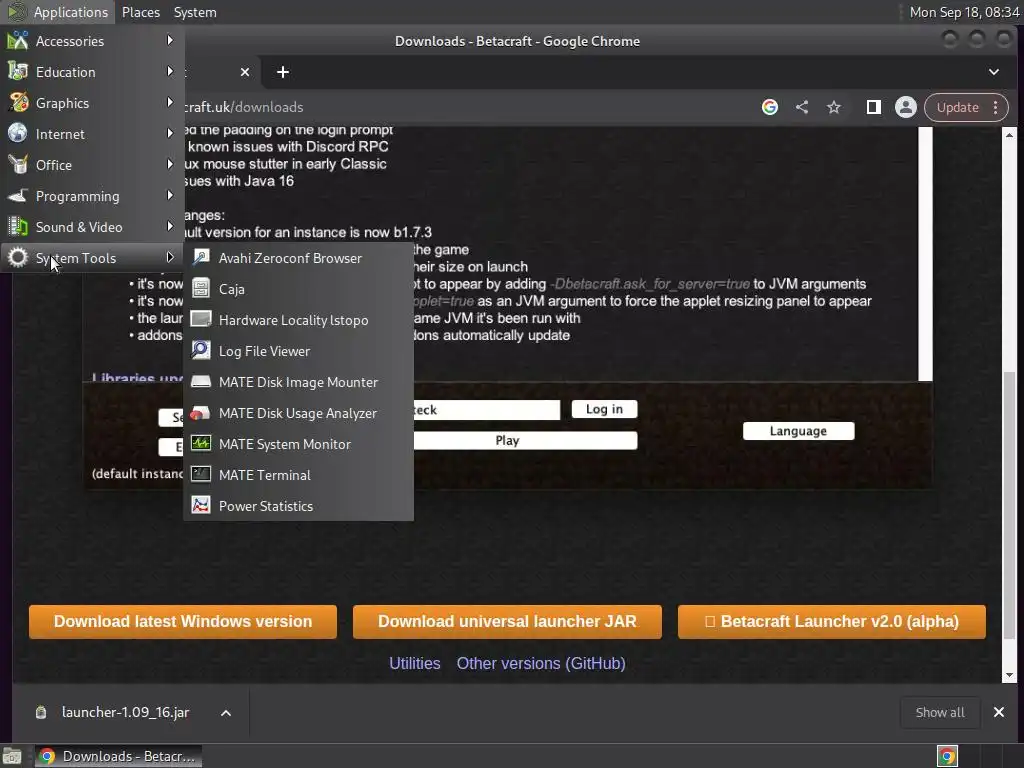1024x768 pixels.
Task: Open a new Chrome tab
Action: coord(283,72)
